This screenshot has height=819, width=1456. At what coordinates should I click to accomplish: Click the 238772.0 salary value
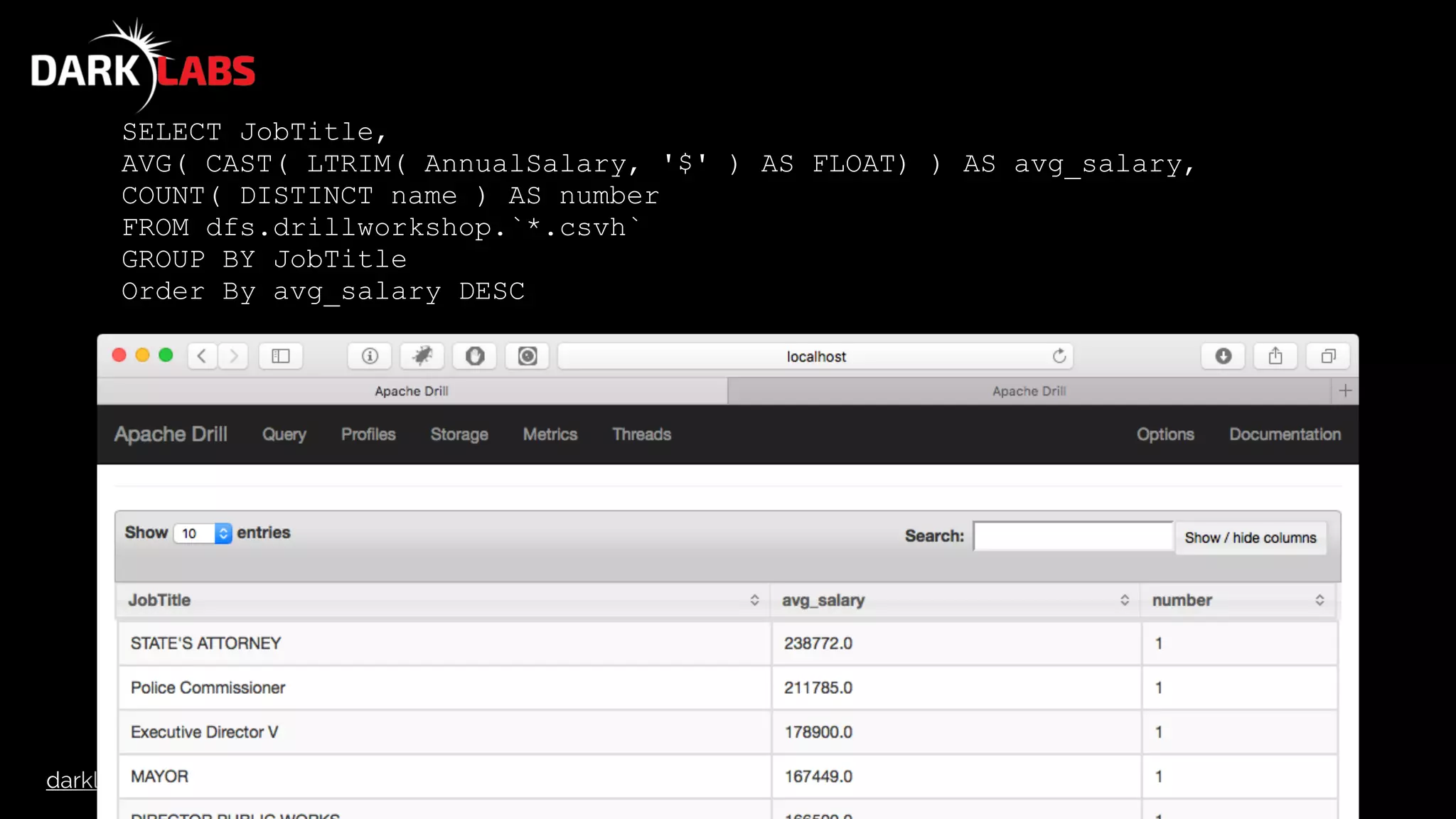pos(818,643)
